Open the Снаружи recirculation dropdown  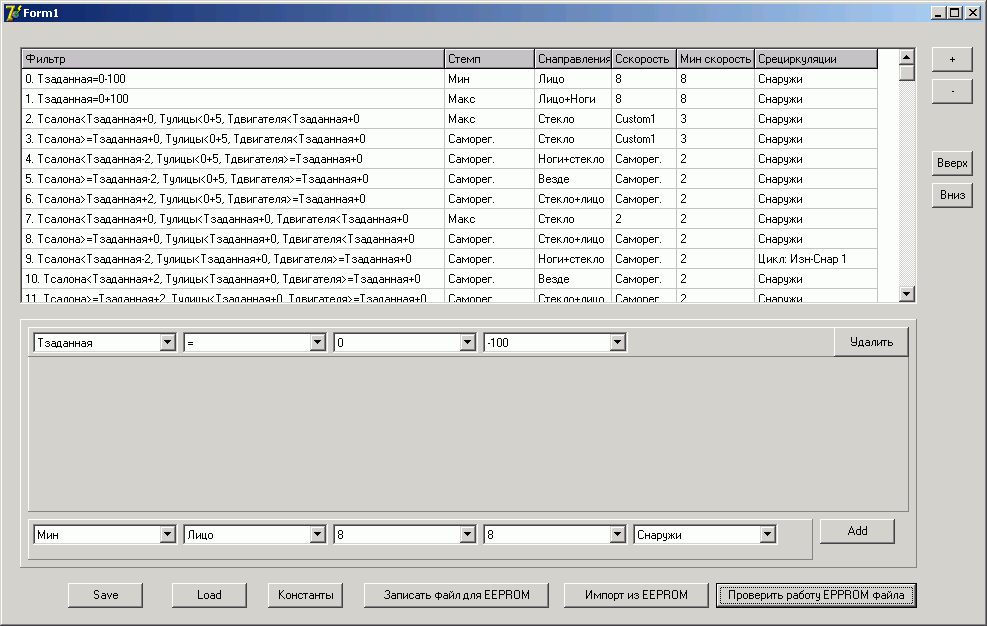(768, 535)
